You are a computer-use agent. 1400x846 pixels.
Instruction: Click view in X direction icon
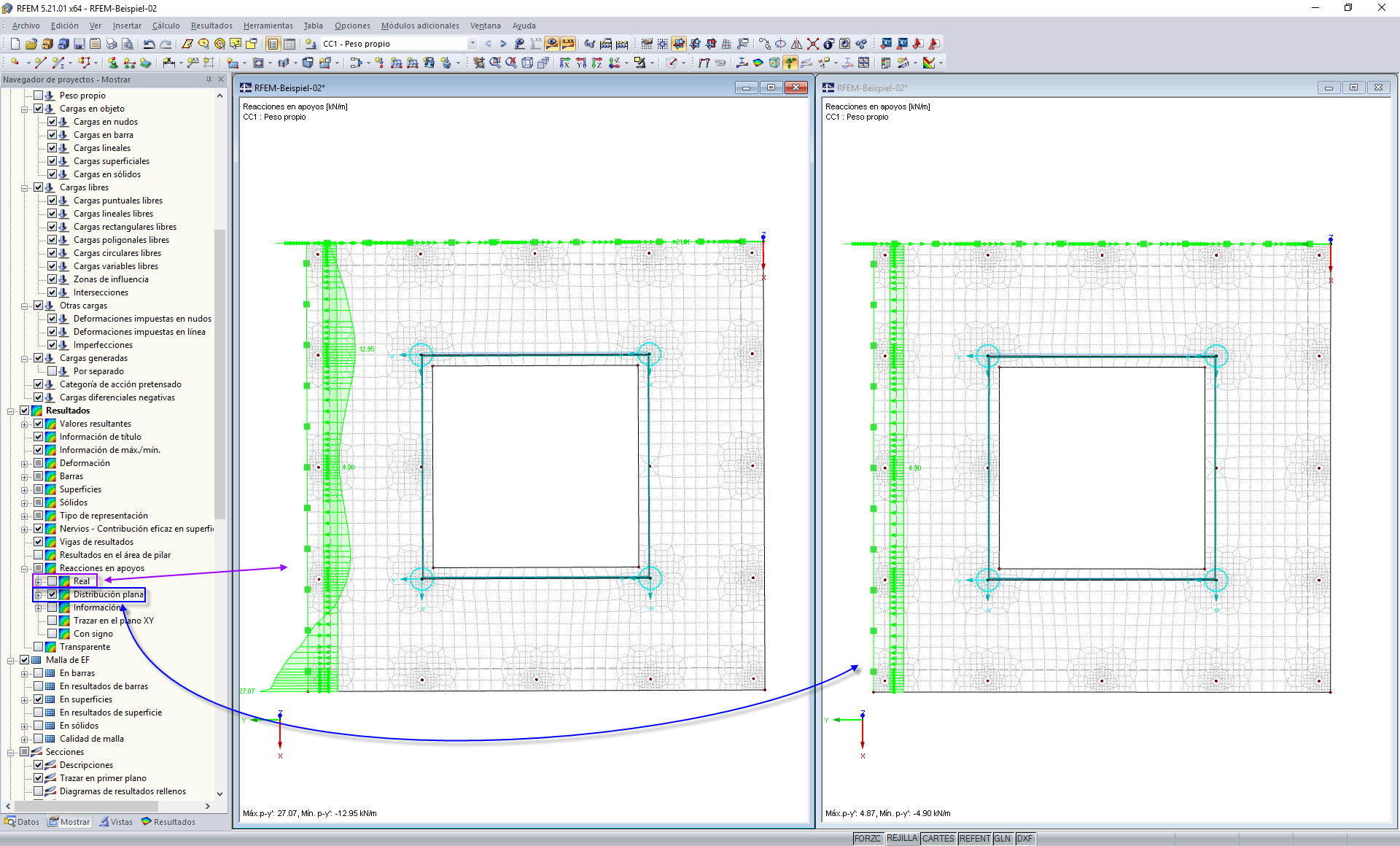(565, 63)
